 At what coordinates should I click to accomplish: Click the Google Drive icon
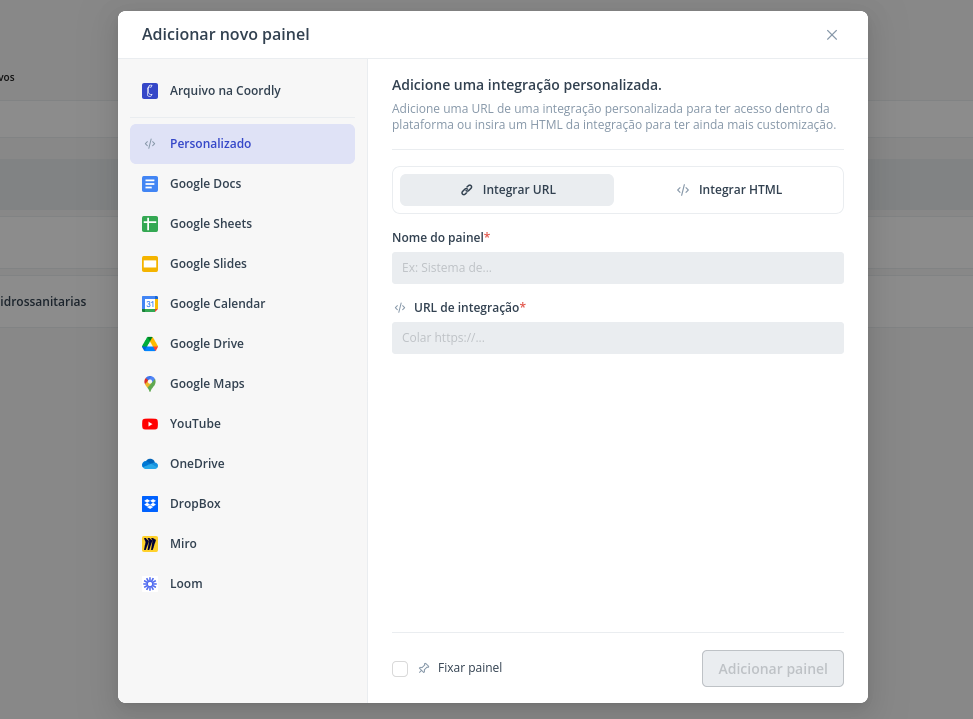click(x=150, y=344)
